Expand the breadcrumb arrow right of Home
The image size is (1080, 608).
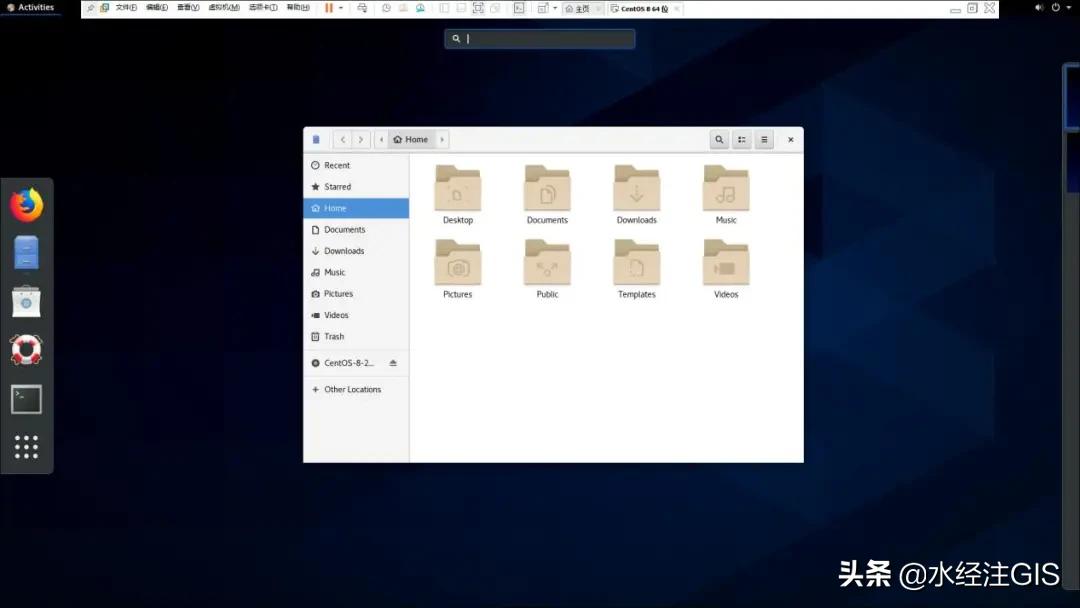[441, 139]
